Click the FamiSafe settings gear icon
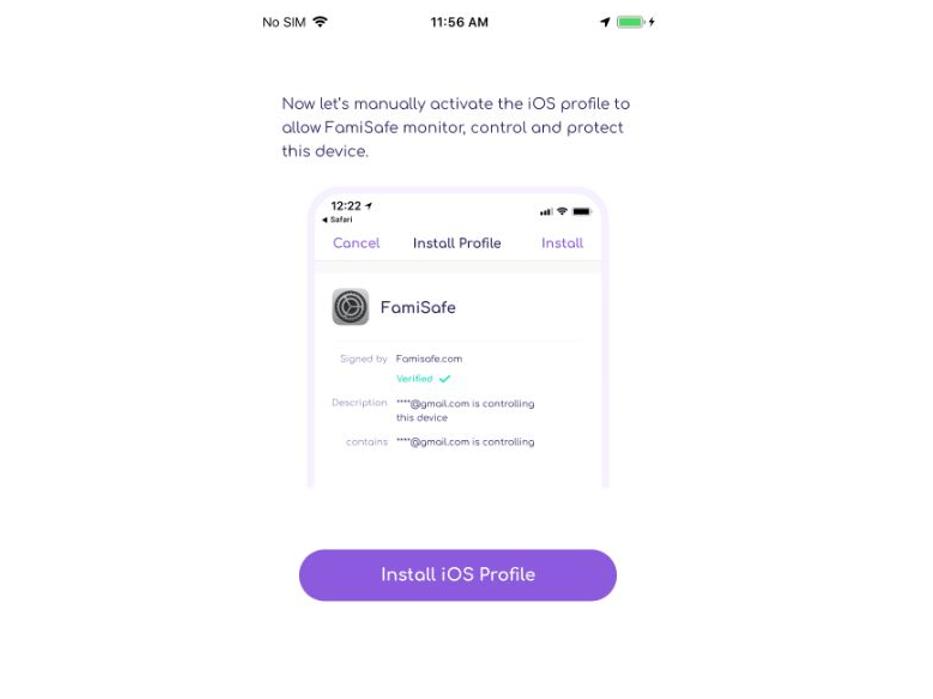This screenshot has width=933, height=699. tap(350, 307)
